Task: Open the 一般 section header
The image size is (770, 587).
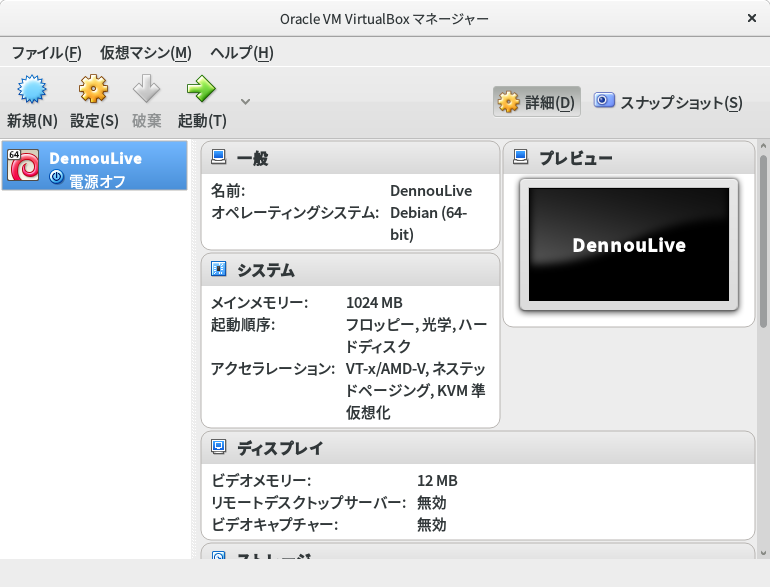Action: 350,158
